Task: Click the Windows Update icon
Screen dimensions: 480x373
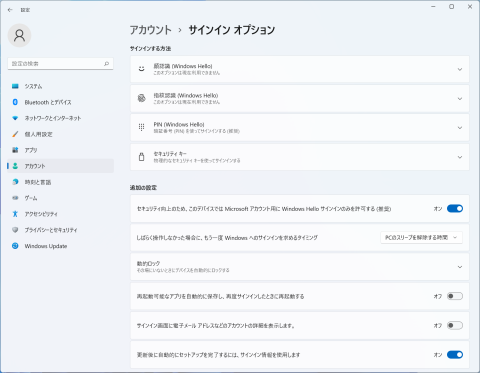Action: point(15,246)
